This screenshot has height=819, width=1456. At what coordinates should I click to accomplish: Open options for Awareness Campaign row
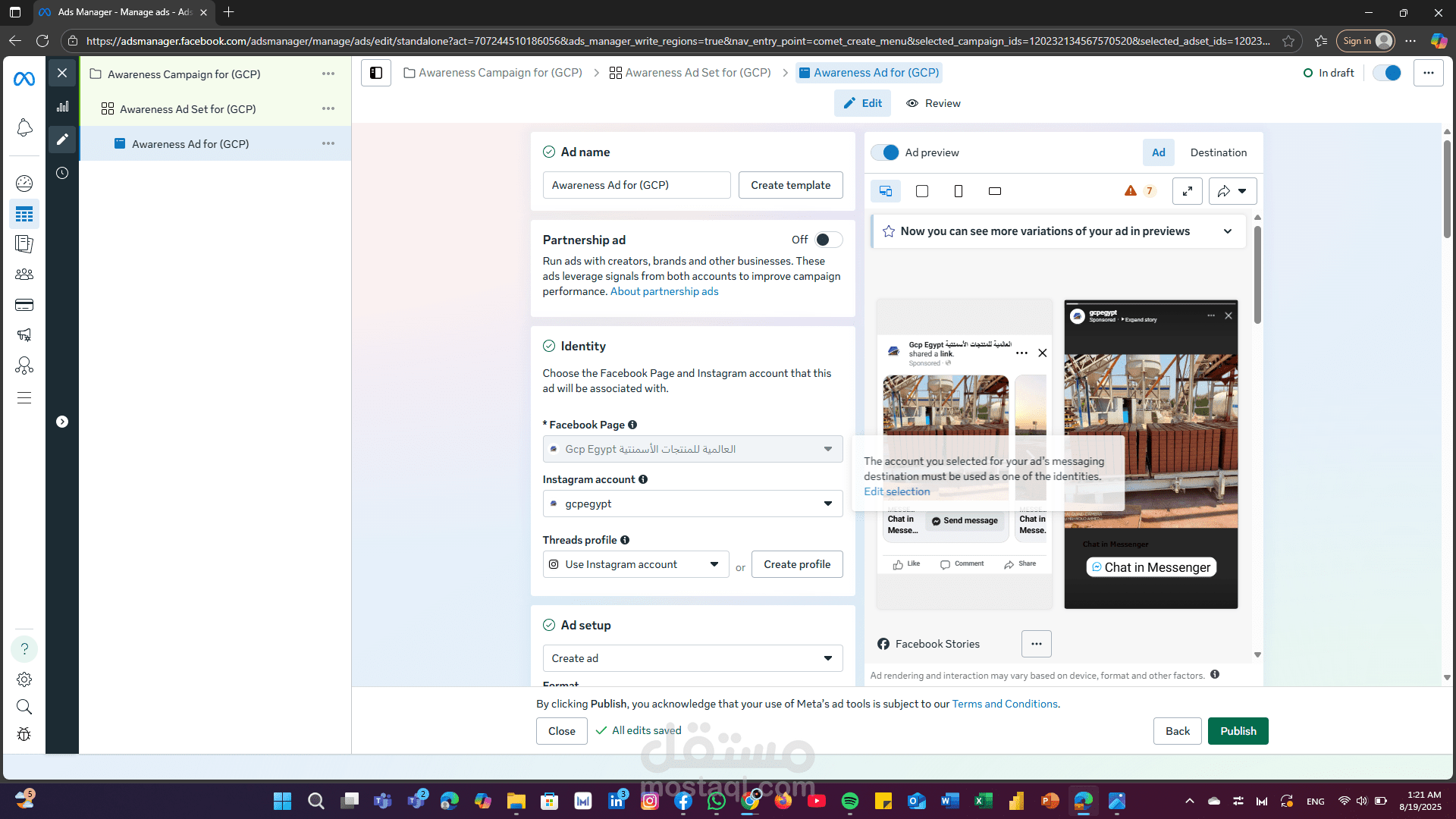tap(328, 74)
